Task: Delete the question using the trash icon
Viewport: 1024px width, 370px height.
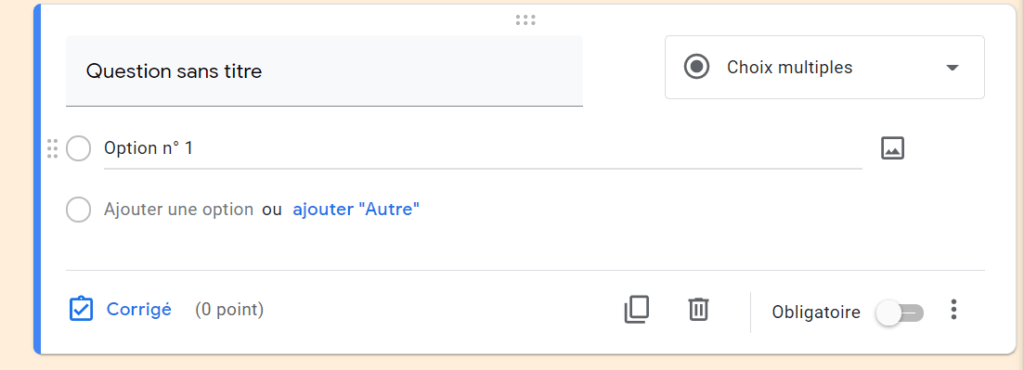Action: click(x=698, y=309)
